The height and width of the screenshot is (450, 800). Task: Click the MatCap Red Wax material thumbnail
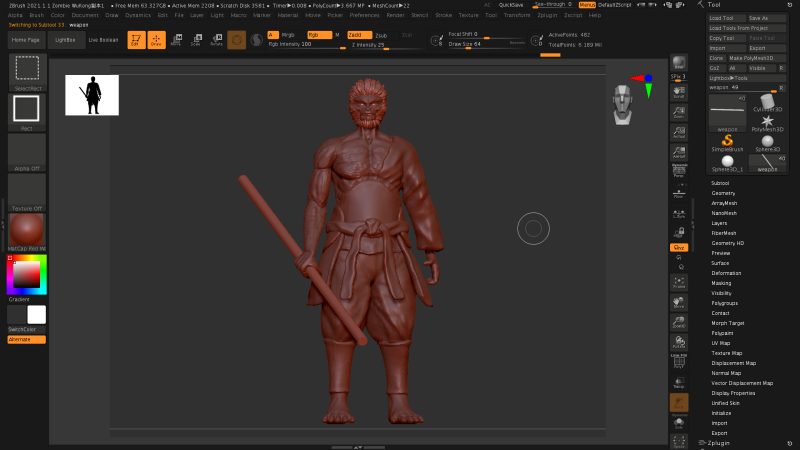pyautogui.click(x=27, y=231)
